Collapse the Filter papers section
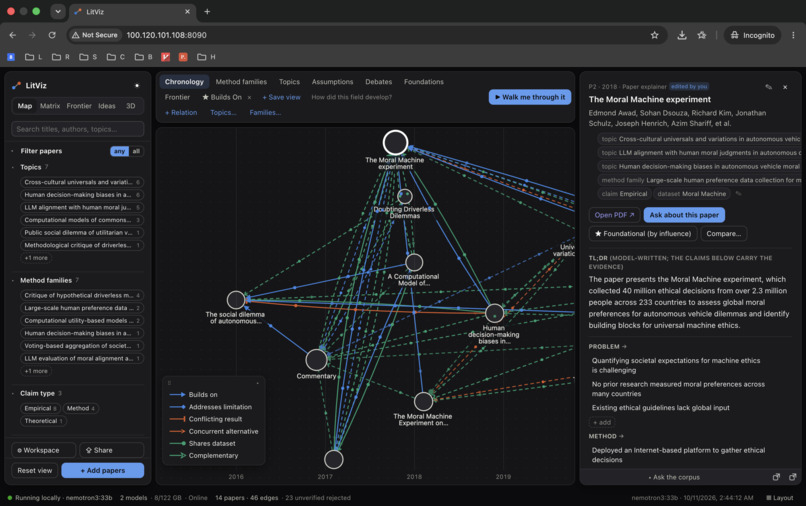Screen dimensions: 806x506 [13, 151]
